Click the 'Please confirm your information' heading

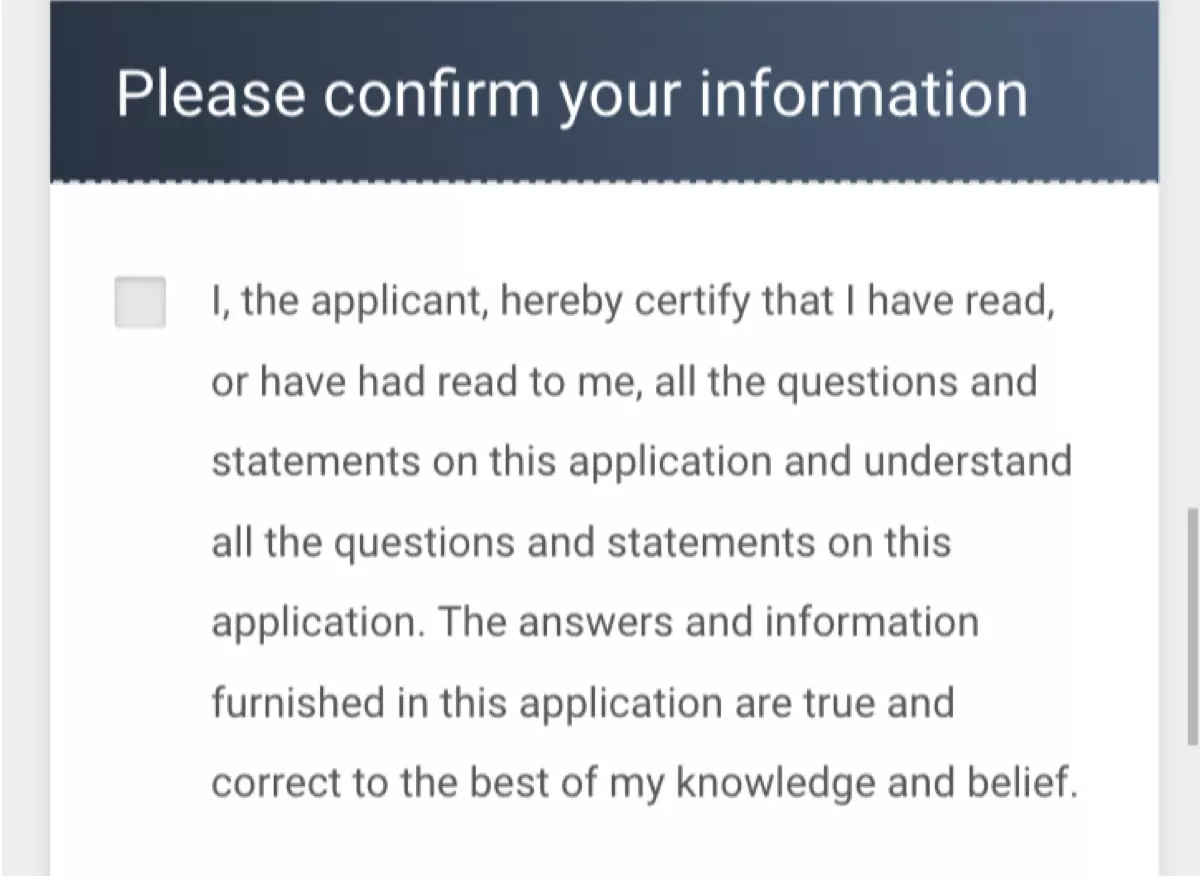coord(572,94)
